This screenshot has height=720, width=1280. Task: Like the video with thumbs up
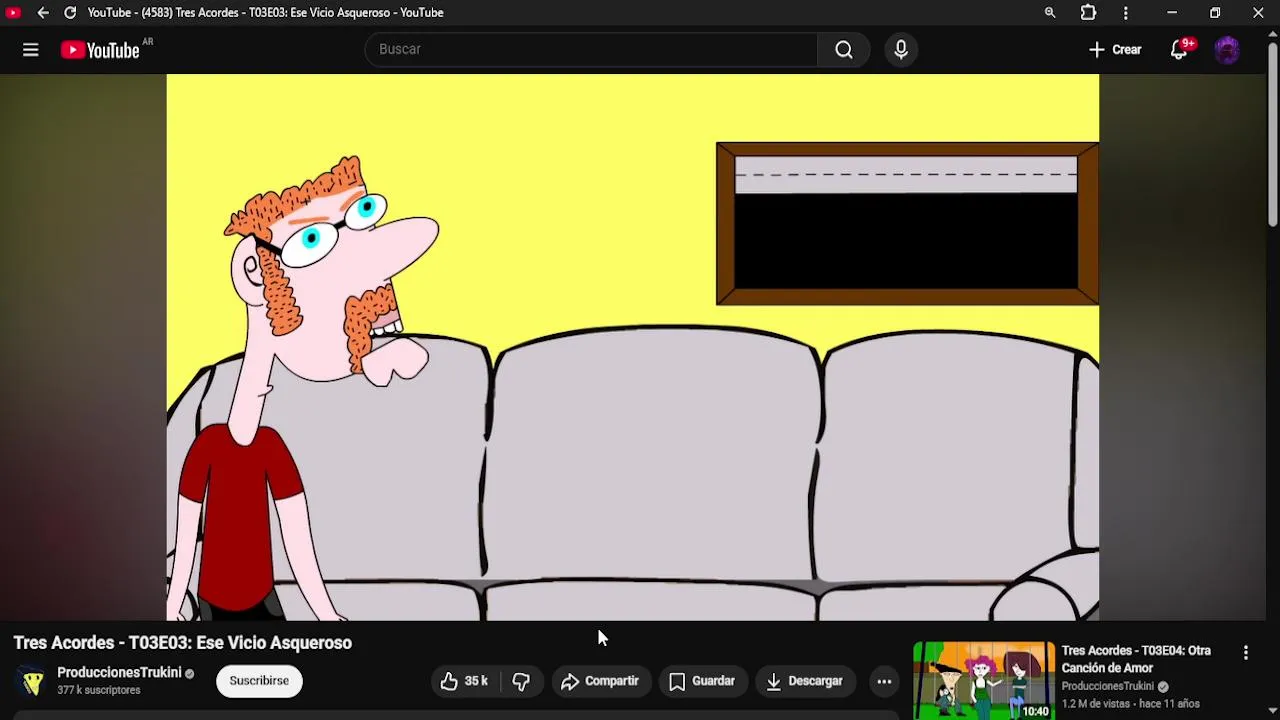click(465, 681)
